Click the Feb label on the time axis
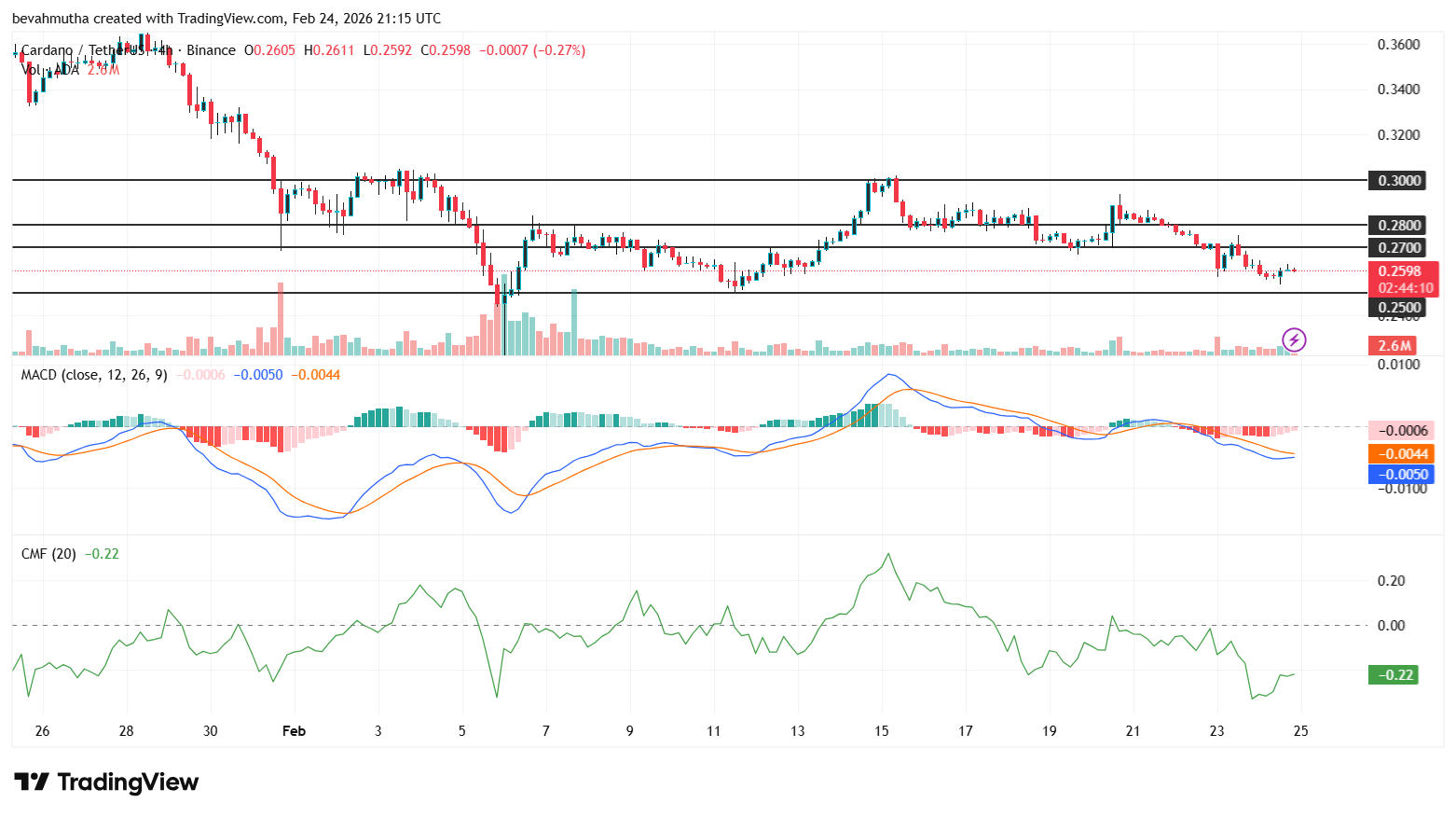This screenshot has width=1456, height=817. click(295, 731)
